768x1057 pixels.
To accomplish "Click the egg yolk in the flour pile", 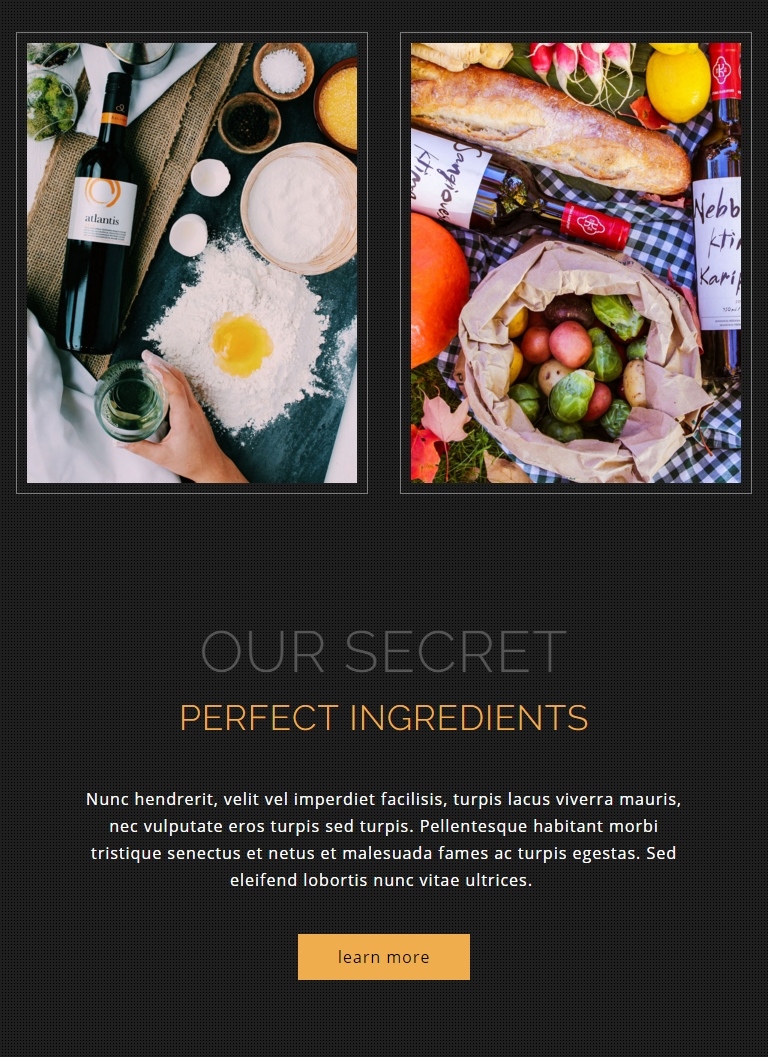I will [x=241, y=344].
